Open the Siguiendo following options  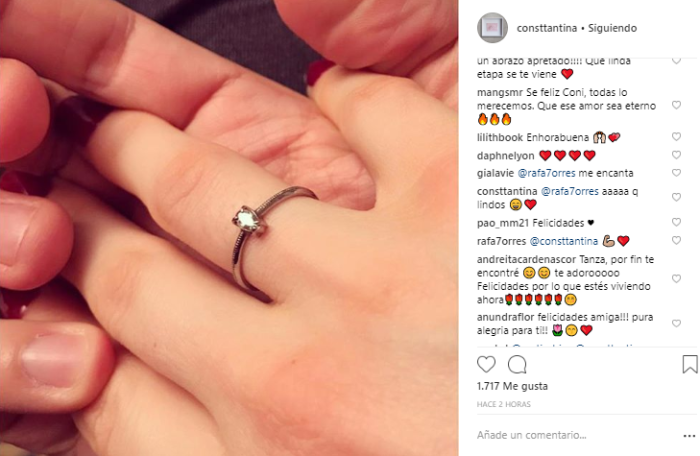tap(612, 28)
